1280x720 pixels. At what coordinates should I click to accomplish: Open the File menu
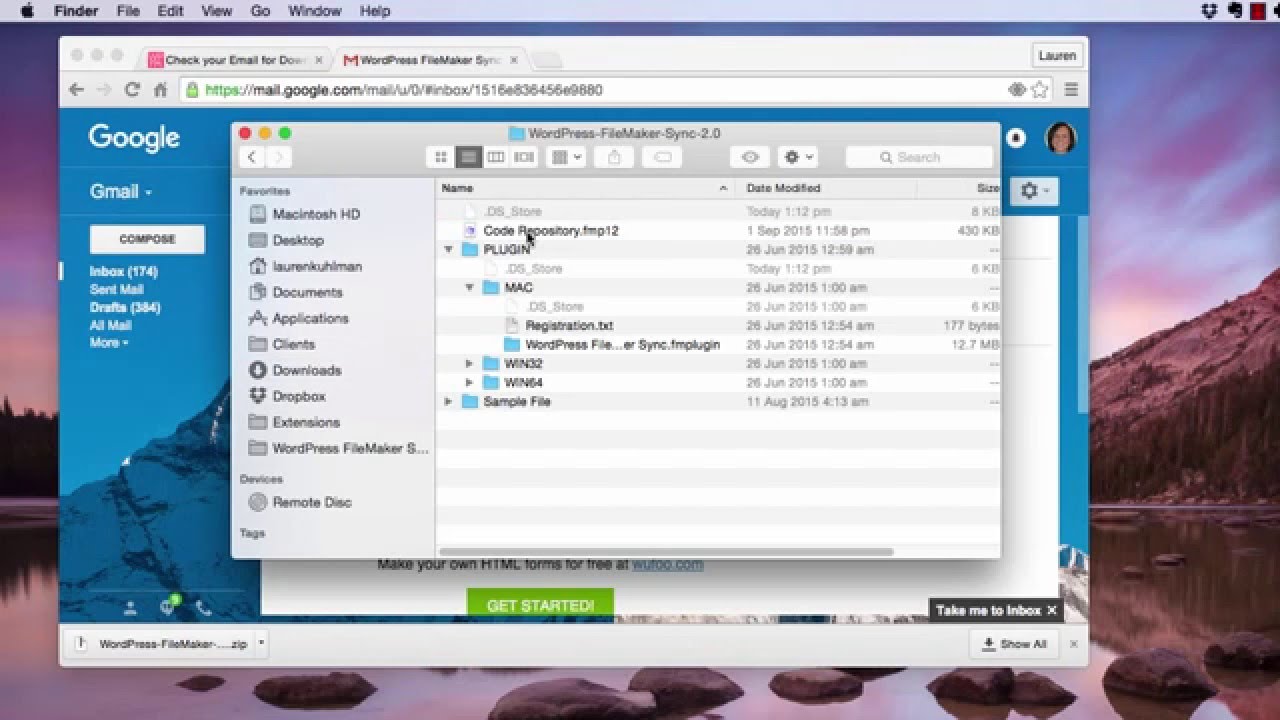128,11
